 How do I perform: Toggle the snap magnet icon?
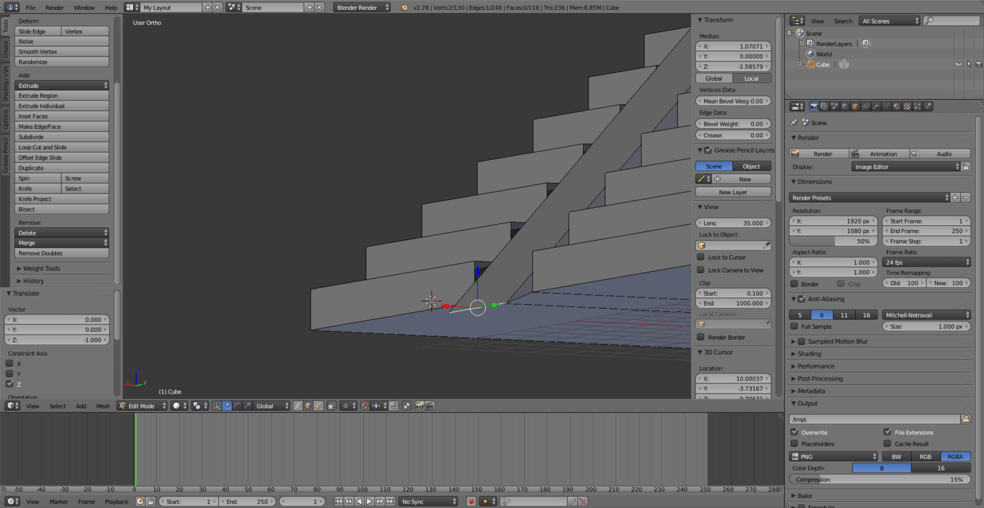pos(365,406)
